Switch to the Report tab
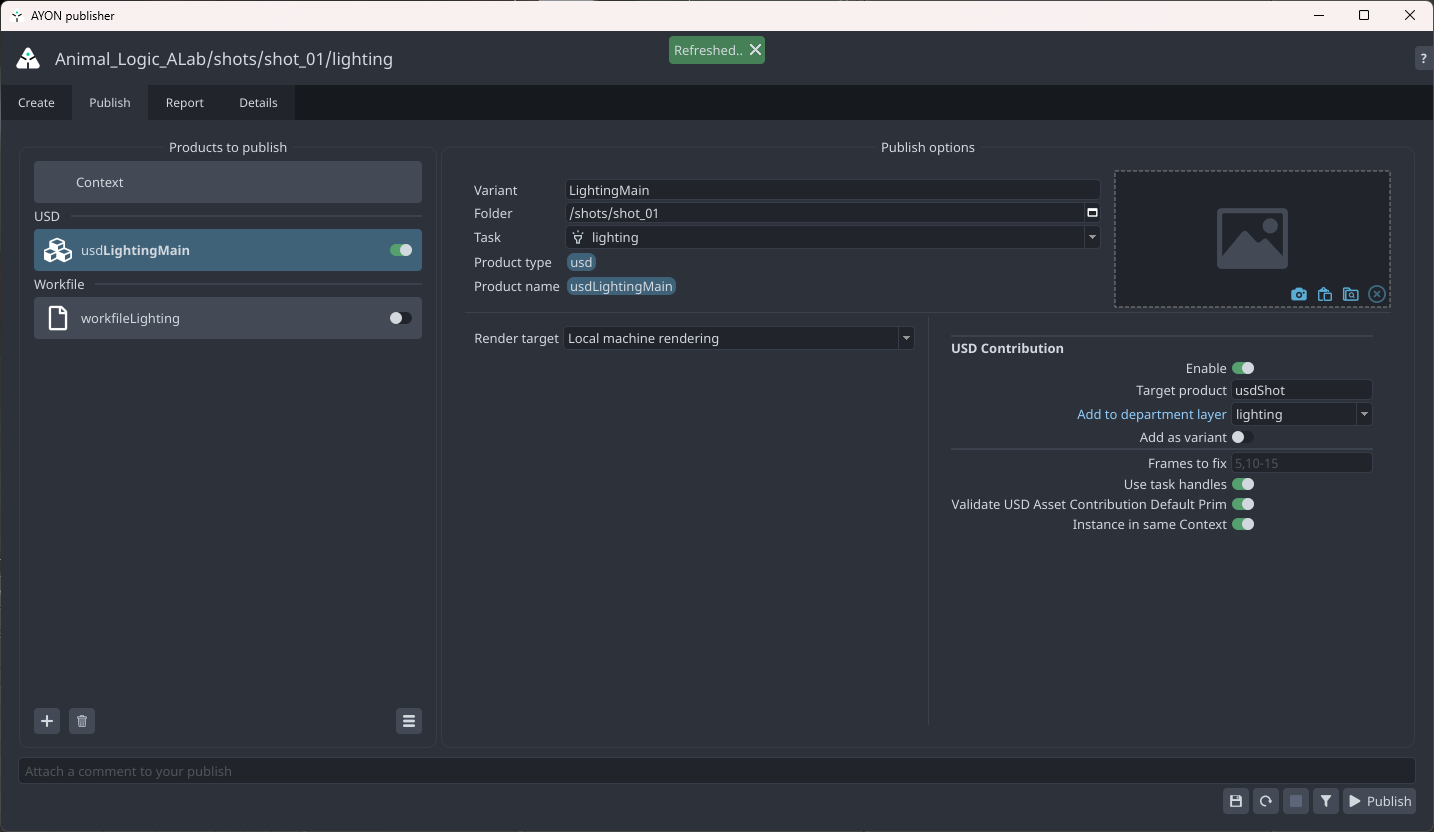 point(185,103)
